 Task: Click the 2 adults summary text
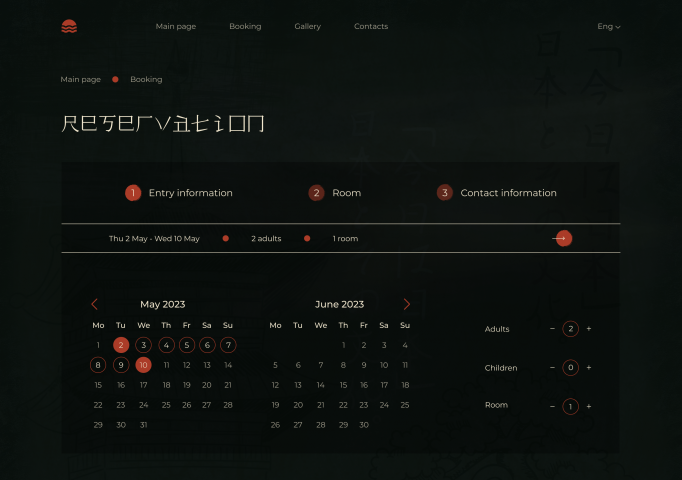pos(266,239)
